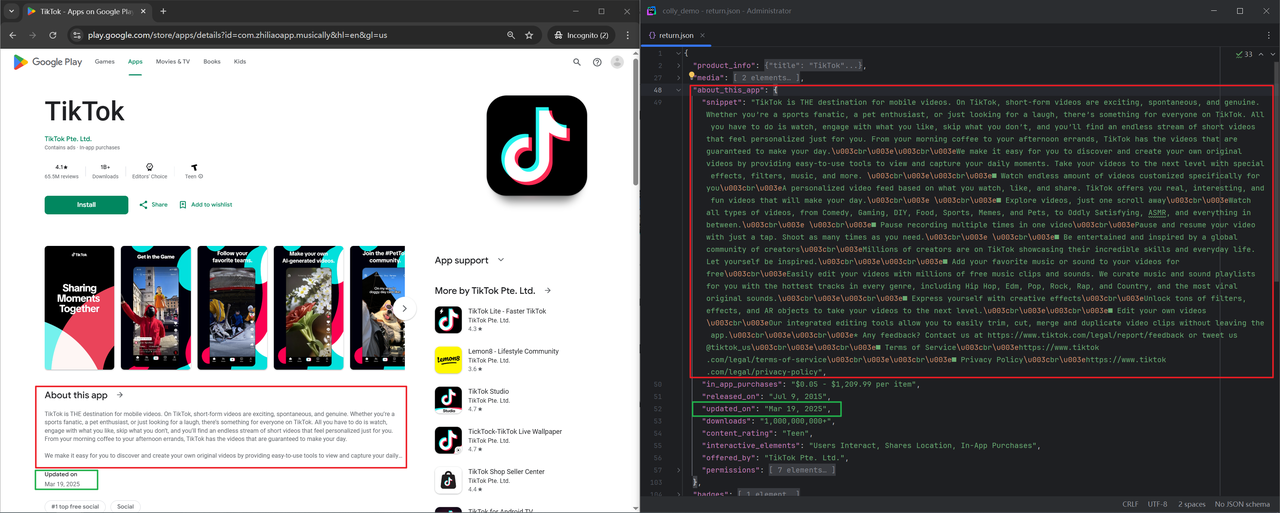This screenshot has width=1280, height=513.
Task: Add TikTok to wishlist
Action: pos(206,205)
